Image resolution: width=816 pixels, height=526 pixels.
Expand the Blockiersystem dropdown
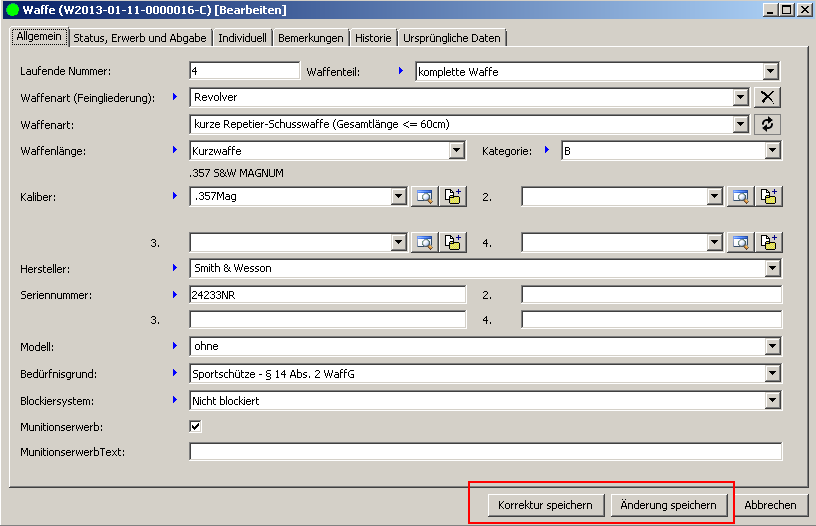click(771, 400)
